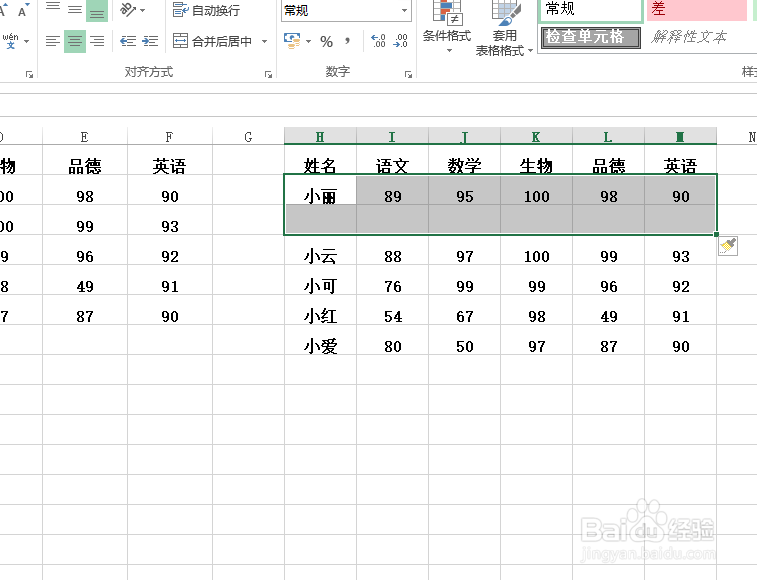Apply the 解释性文本 cell style
Screen dimensions: 757x580
(x=697, y=37)
